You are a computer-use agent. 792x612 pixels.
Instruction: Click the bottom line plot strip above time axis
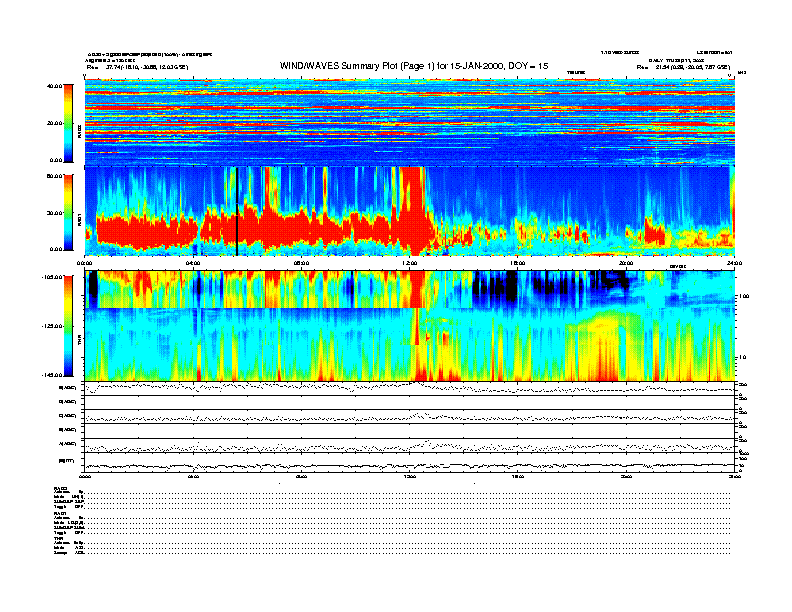tap(409, 463)
